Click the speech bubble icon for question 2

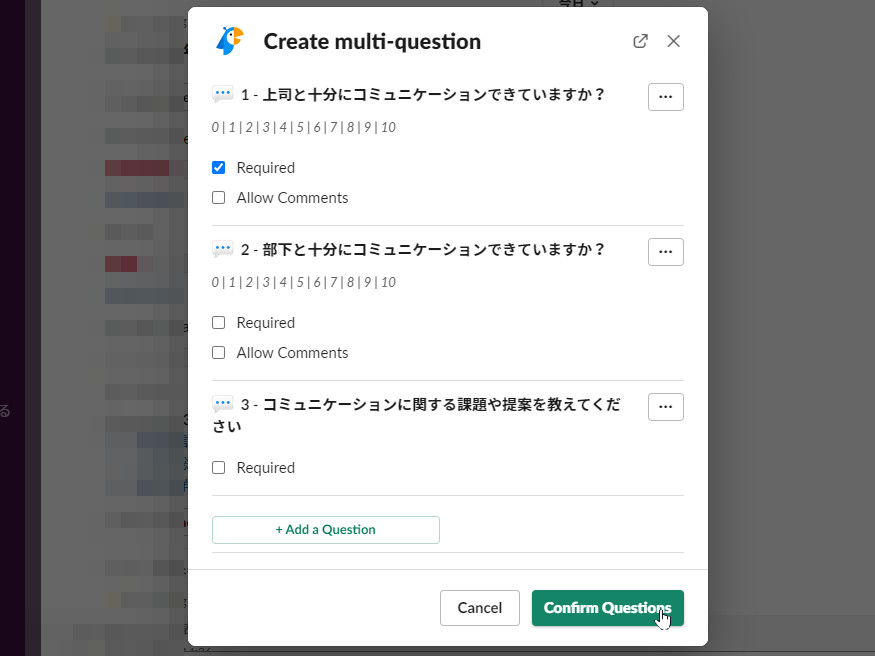point(222,250)
